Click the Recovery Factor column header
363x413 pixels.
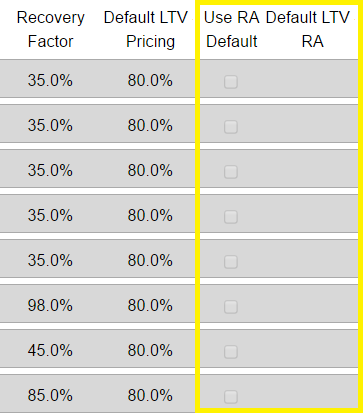50,29
